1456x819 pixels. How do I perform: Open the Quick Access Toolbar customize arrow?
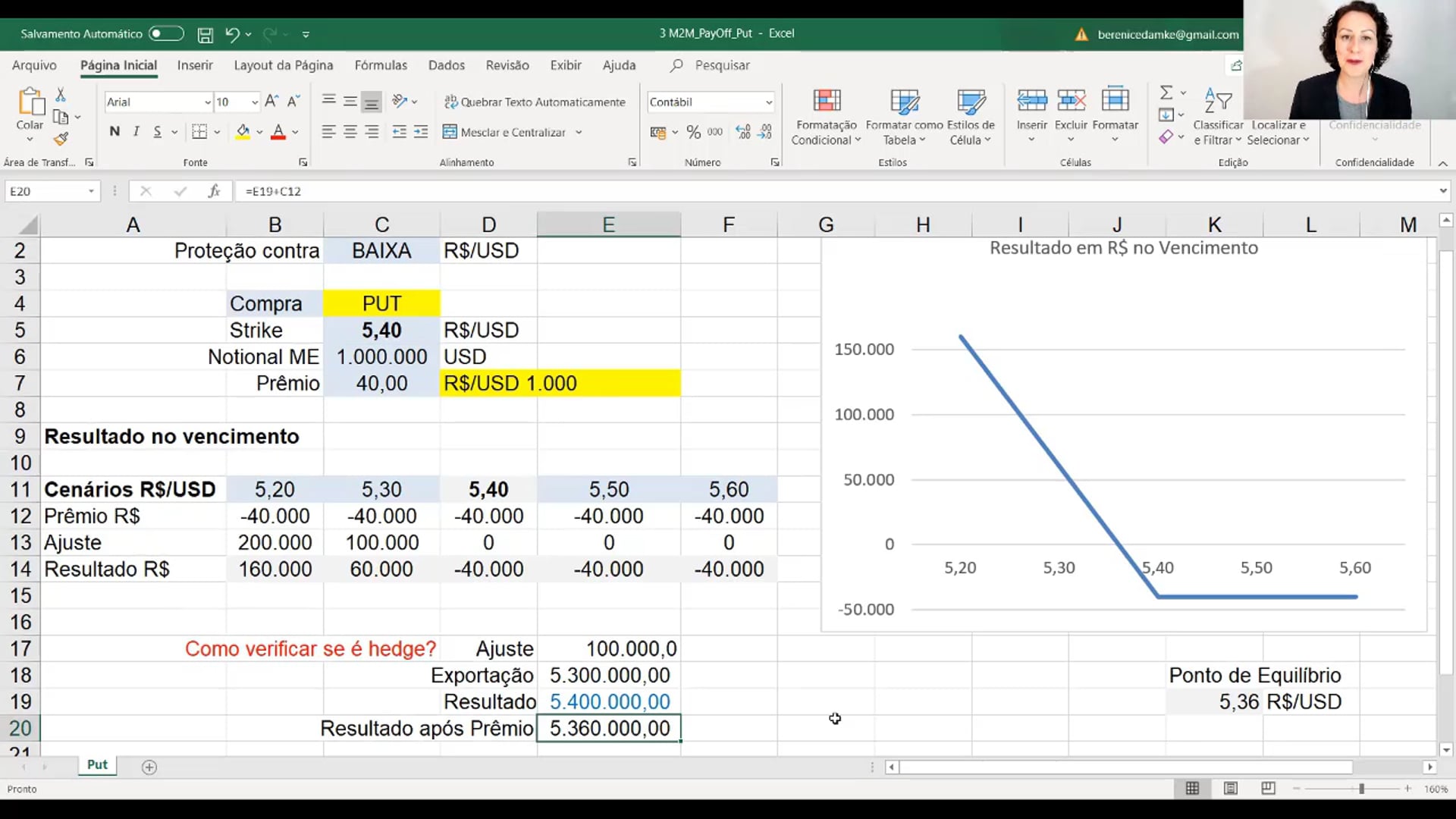coord(306,34)
